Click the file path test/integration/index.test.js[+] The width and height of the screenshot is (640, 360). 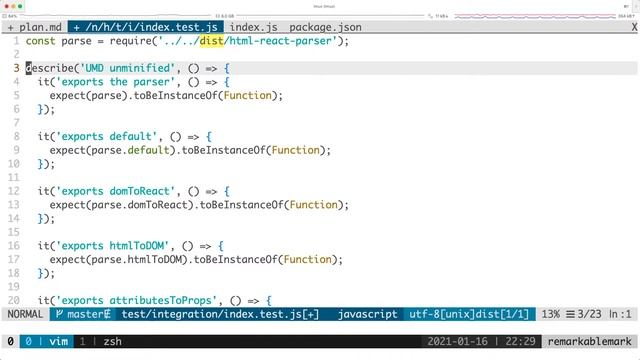pyautogui.click(x=220, y=314)
